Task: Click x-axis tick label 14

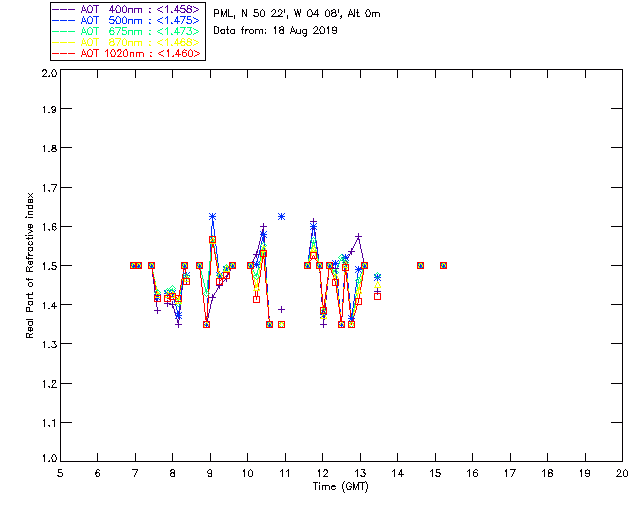Action: (x=398, y=473)
